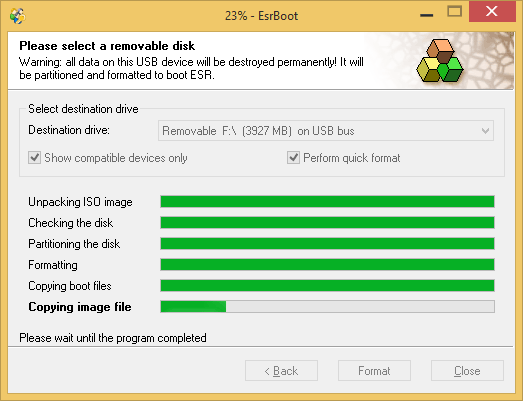Click the 'Copying boot files' label
This screenshot has width=523, height=401.
pyautogui.click(x=70, y=286)
